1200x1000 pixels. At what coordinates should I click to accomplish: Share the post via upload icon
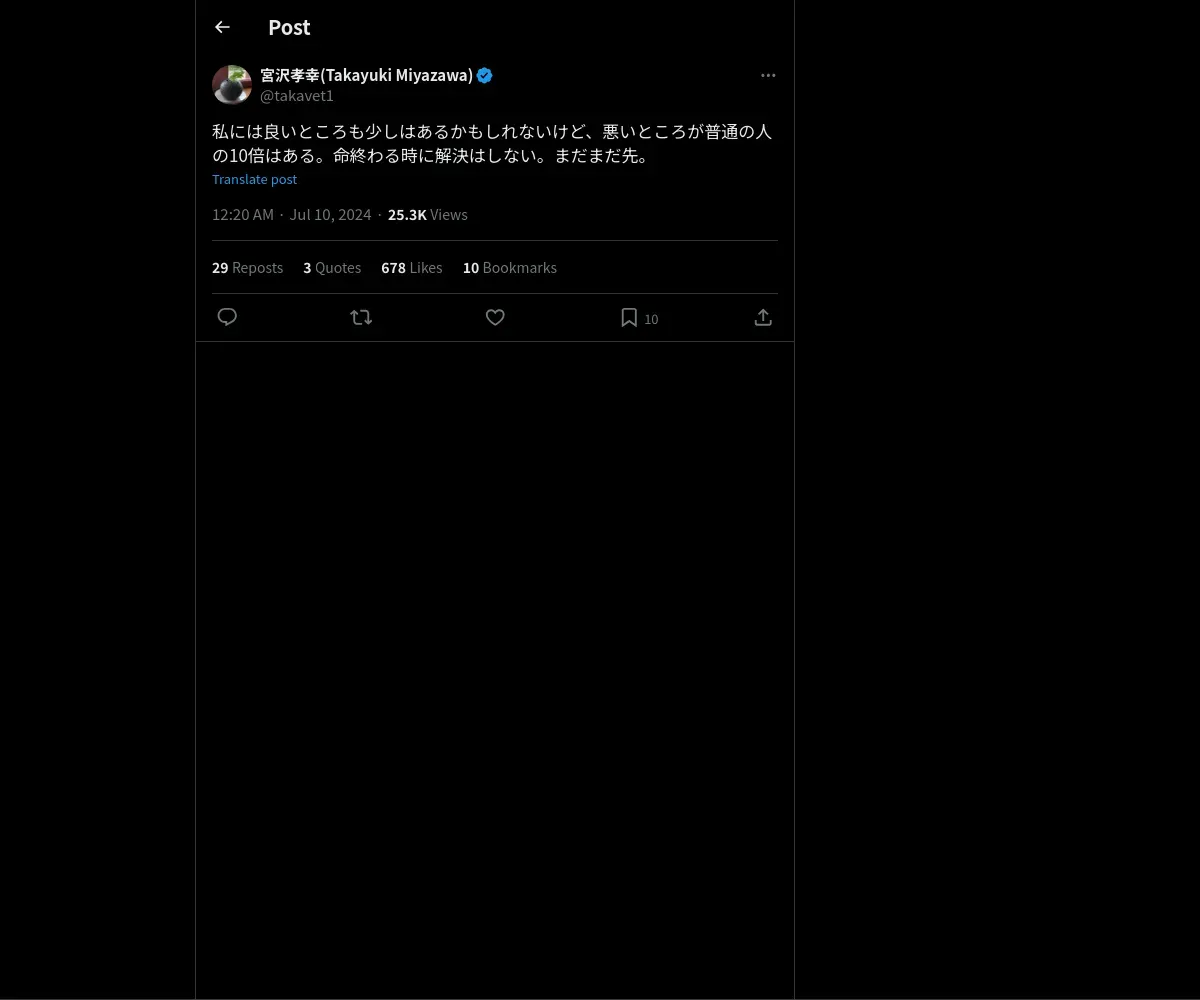coord(763,317)
